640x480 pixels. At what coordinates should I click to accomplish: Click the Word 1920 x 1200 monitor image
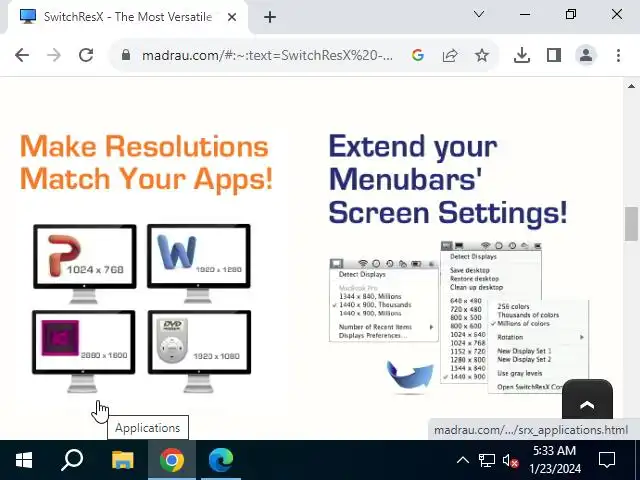click(199, 263)
